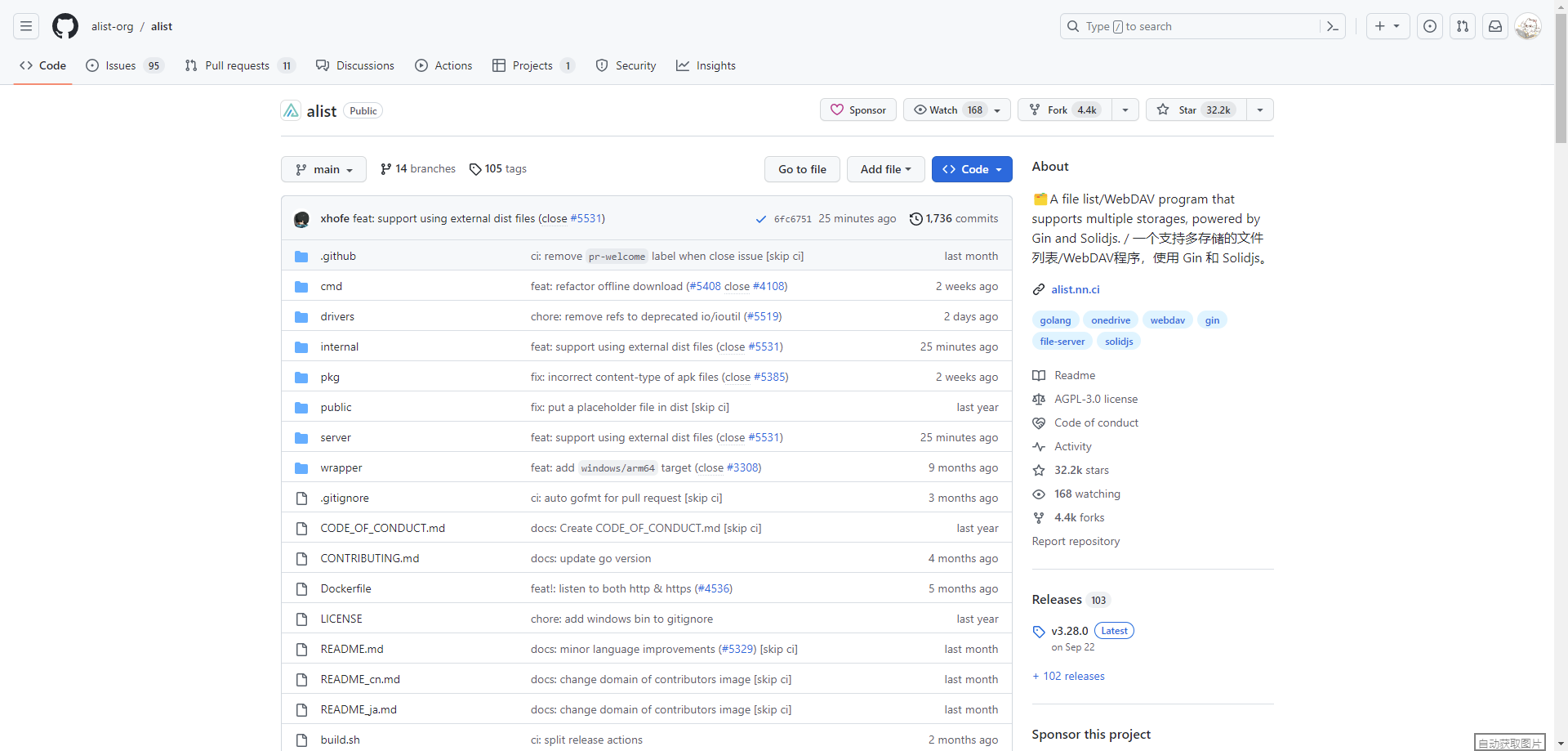Open the + 102 releases link
This screenshot has height=751, width=1568.
tap(1068, 676)
